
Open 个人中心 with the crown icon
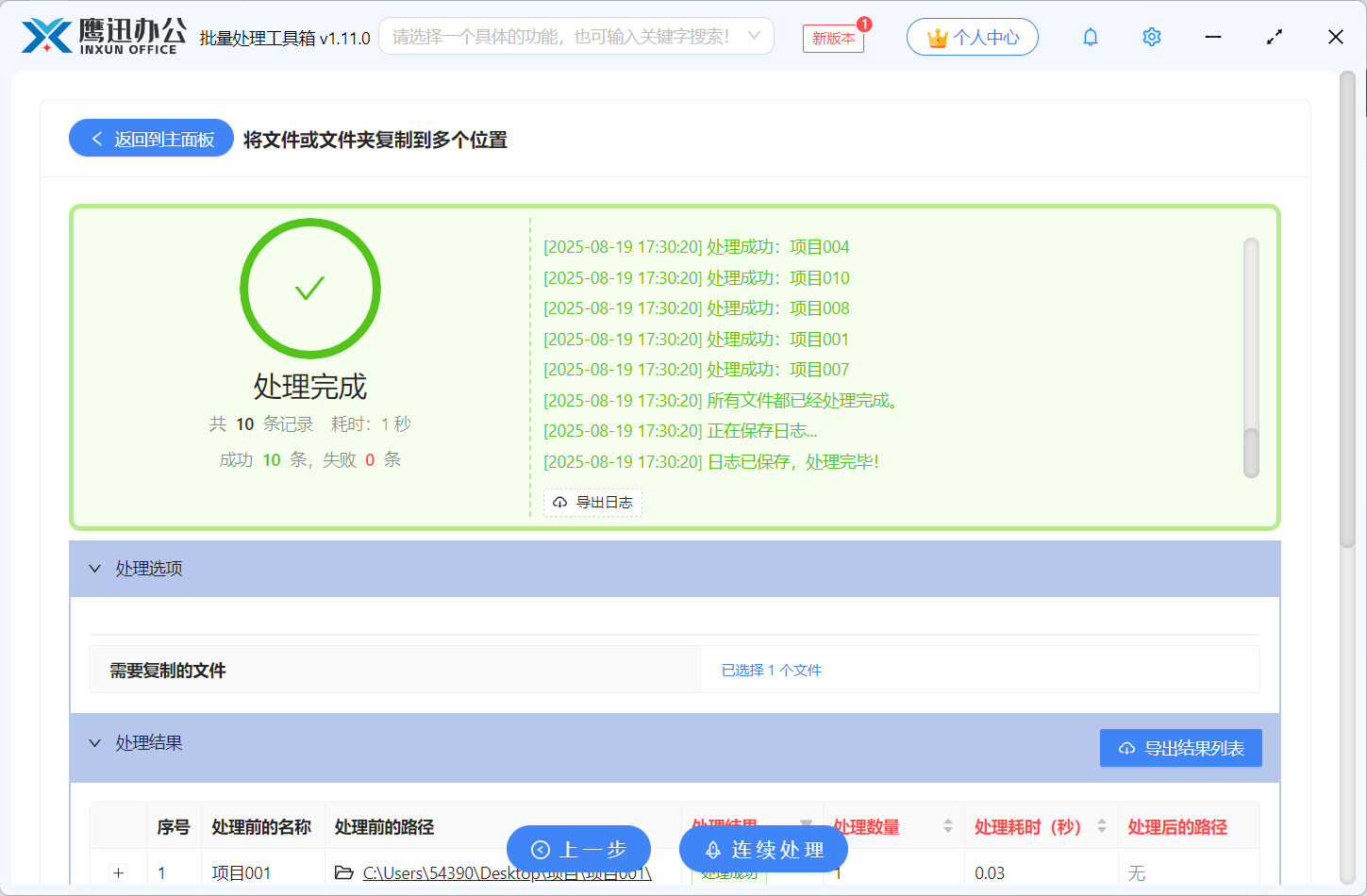pyautogui.click(x=972, y=37)
